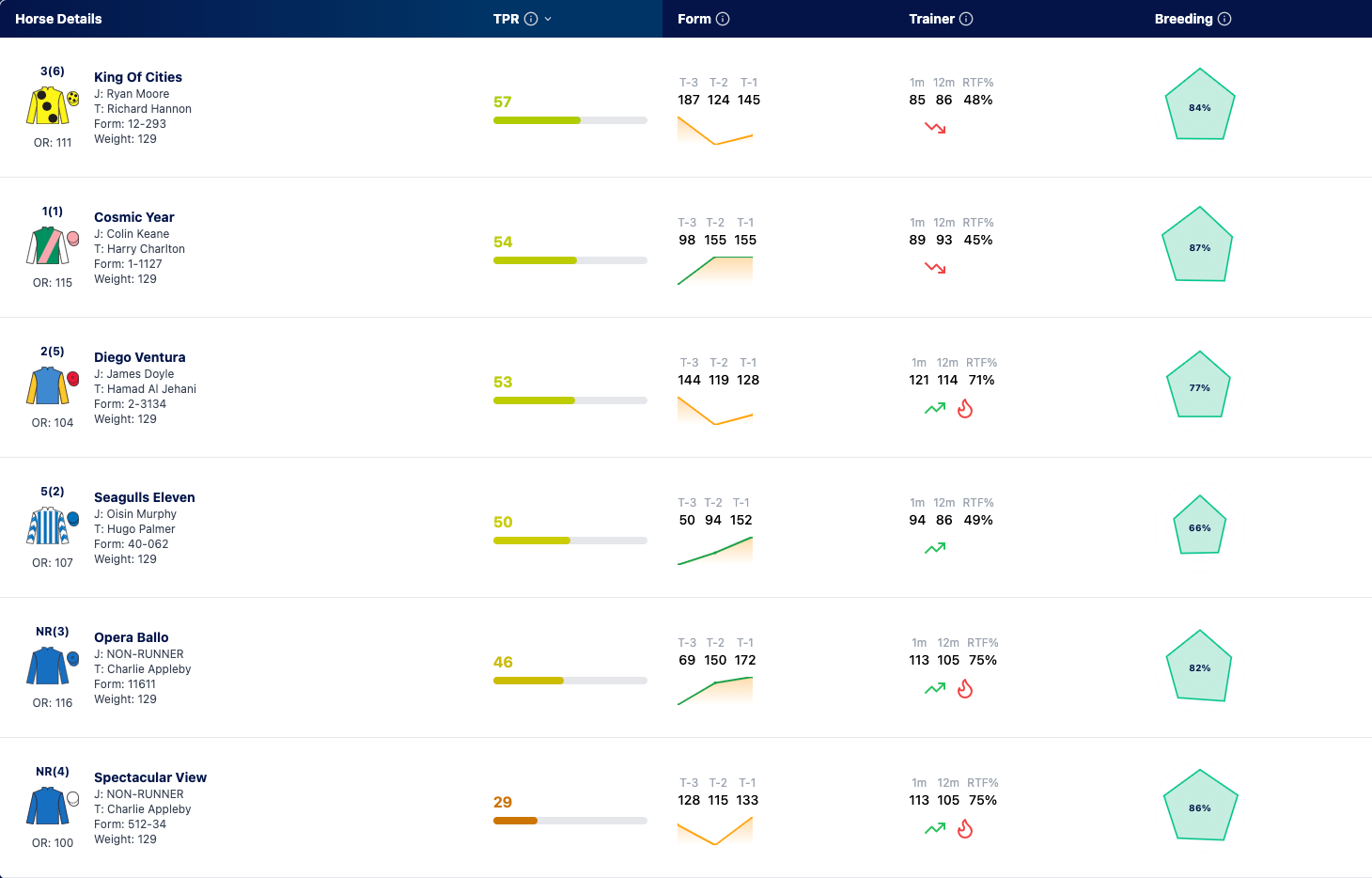
Task: Click Spectacular View orange TPR bar
Action: tap(515, 821)
